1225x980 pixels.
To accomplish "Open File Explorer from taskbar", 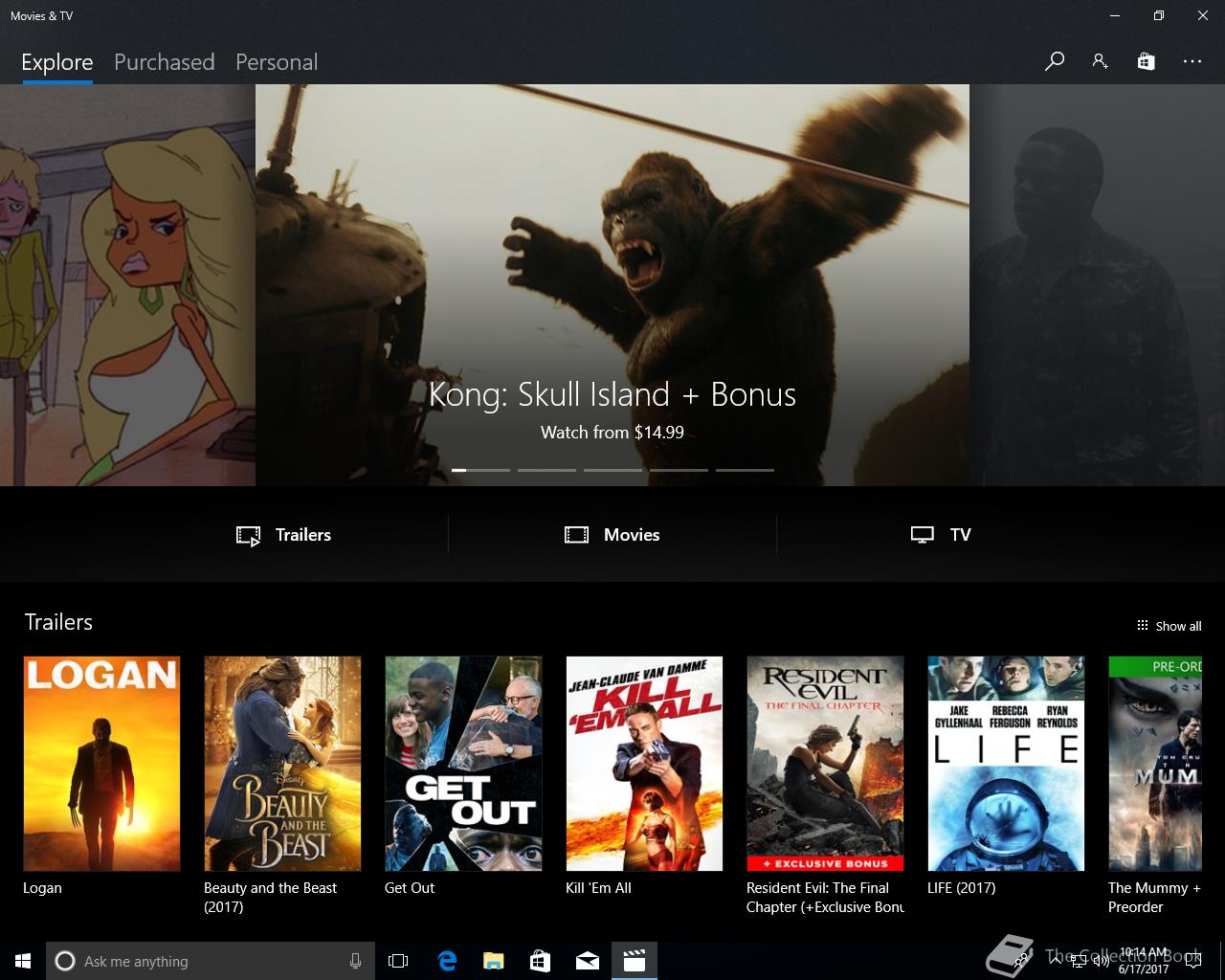I will [493, 961].
